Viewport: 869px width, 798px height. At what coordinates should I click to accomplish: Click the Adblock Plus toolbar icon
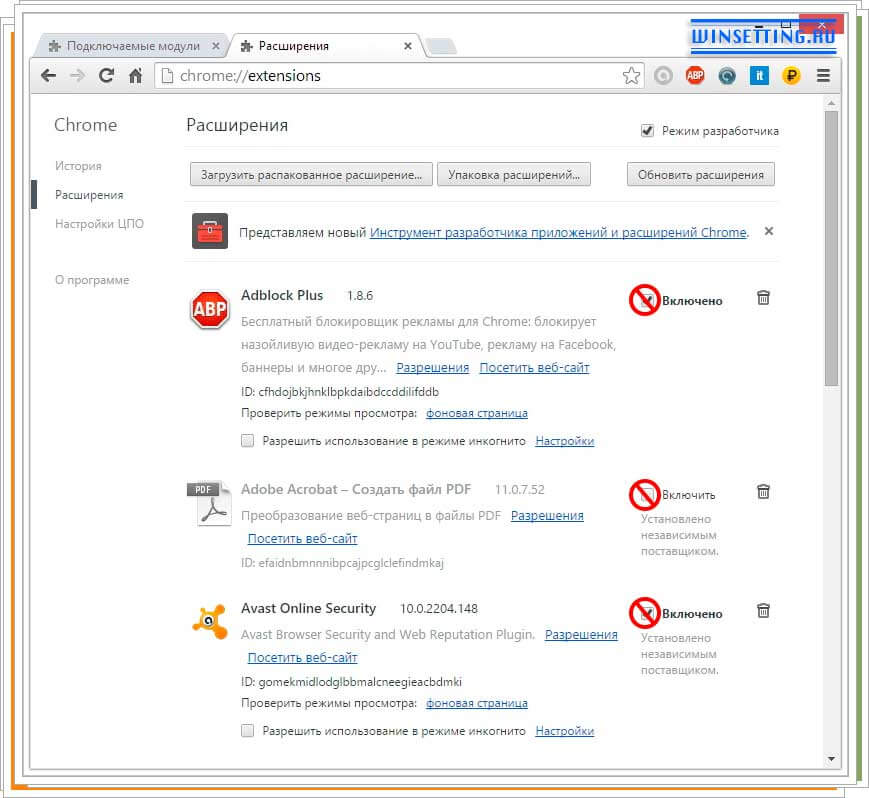tap(695, 75)
